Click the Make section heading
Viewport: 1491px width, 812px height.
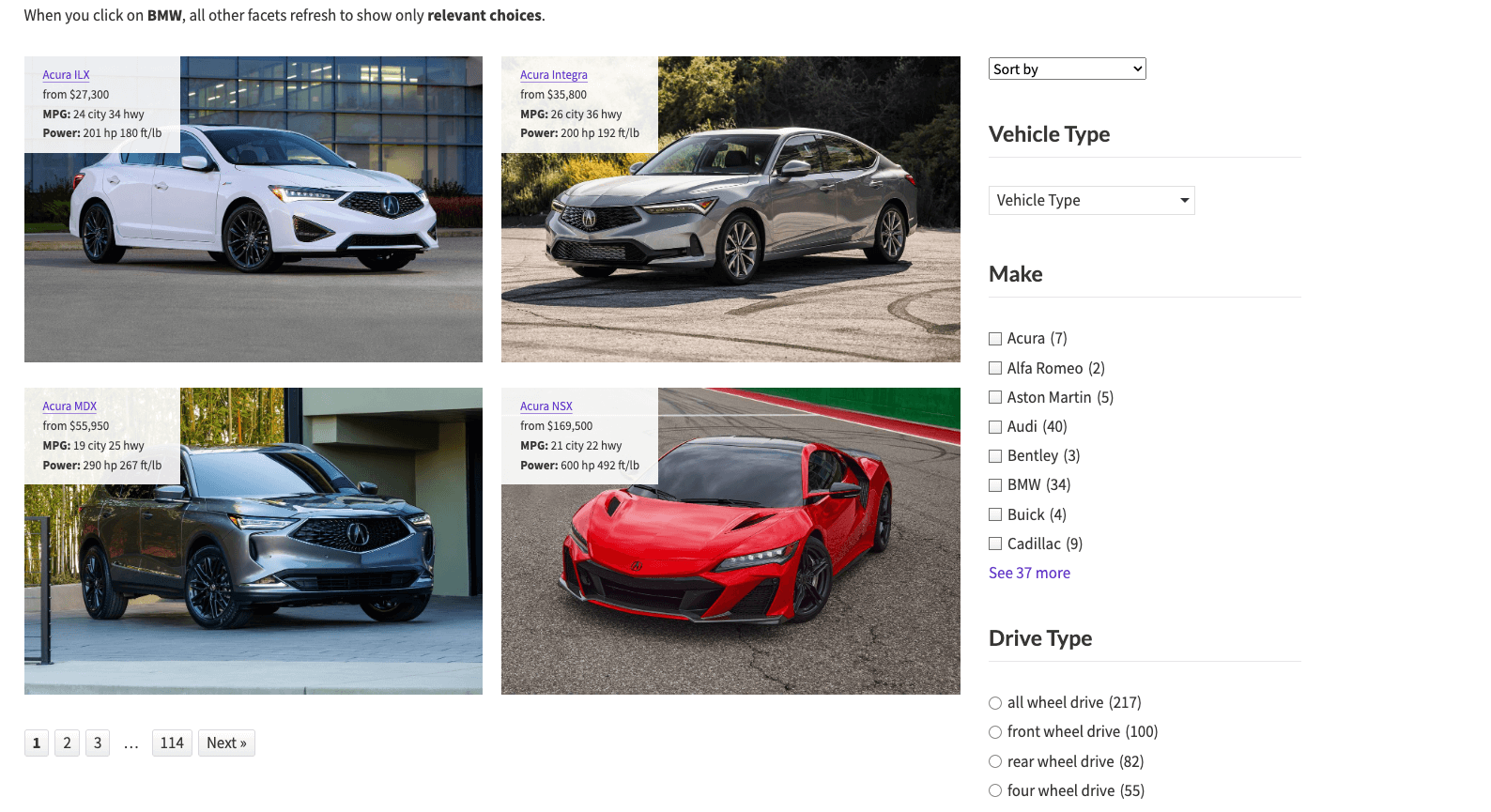point(1016,274)
